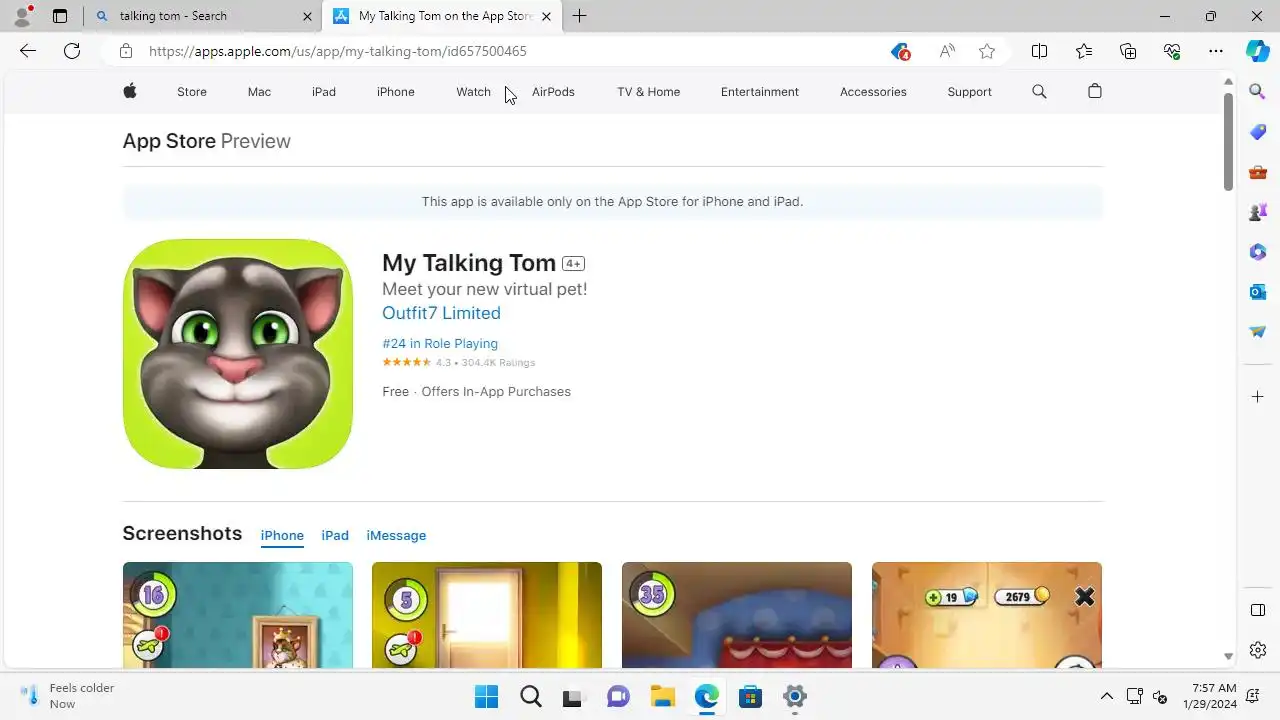Viewport: 1280px width, 720px height.
Task: Click My Talking Tom app icon image
Action: click(x=238, y=354)
